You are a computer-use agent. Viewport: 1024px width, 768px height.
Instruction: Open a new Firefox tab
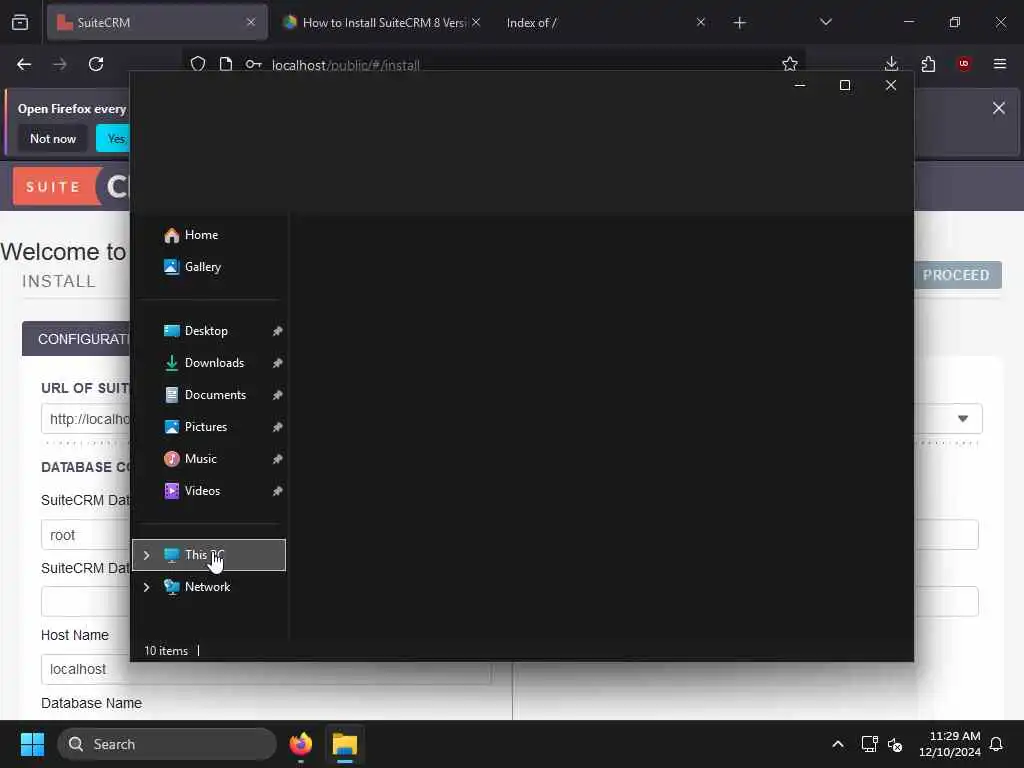(x=739, y=24)
